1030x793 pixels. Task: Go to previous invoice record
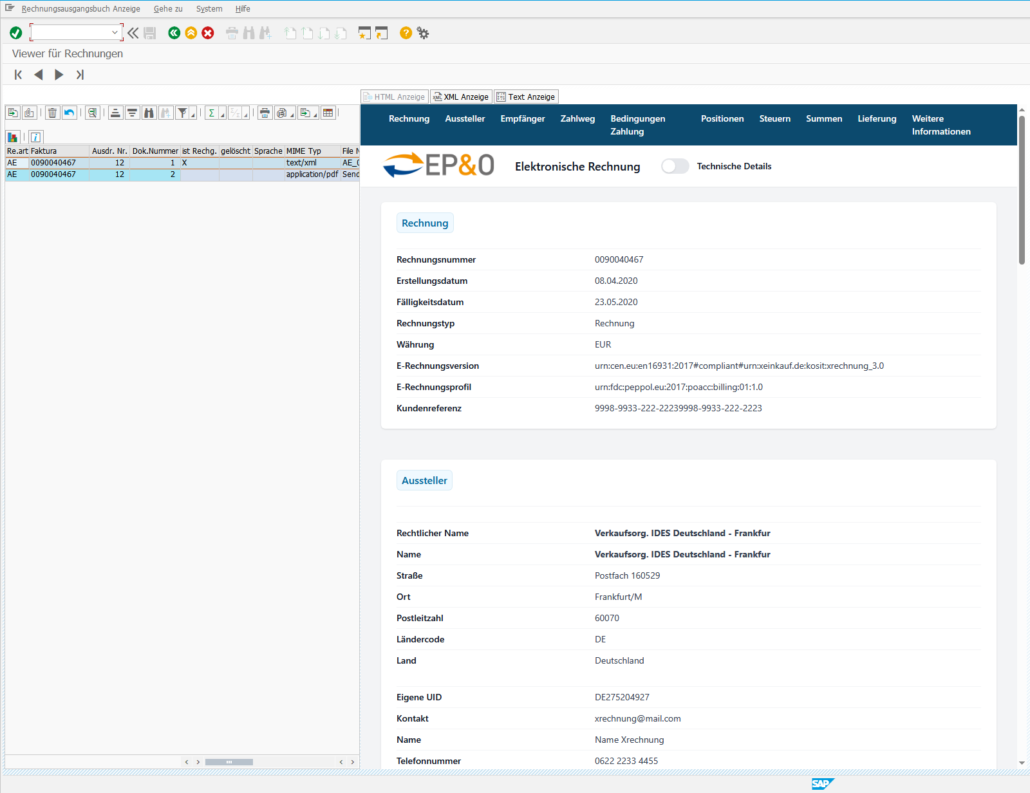pyautogui.click(x=39, y=75)
